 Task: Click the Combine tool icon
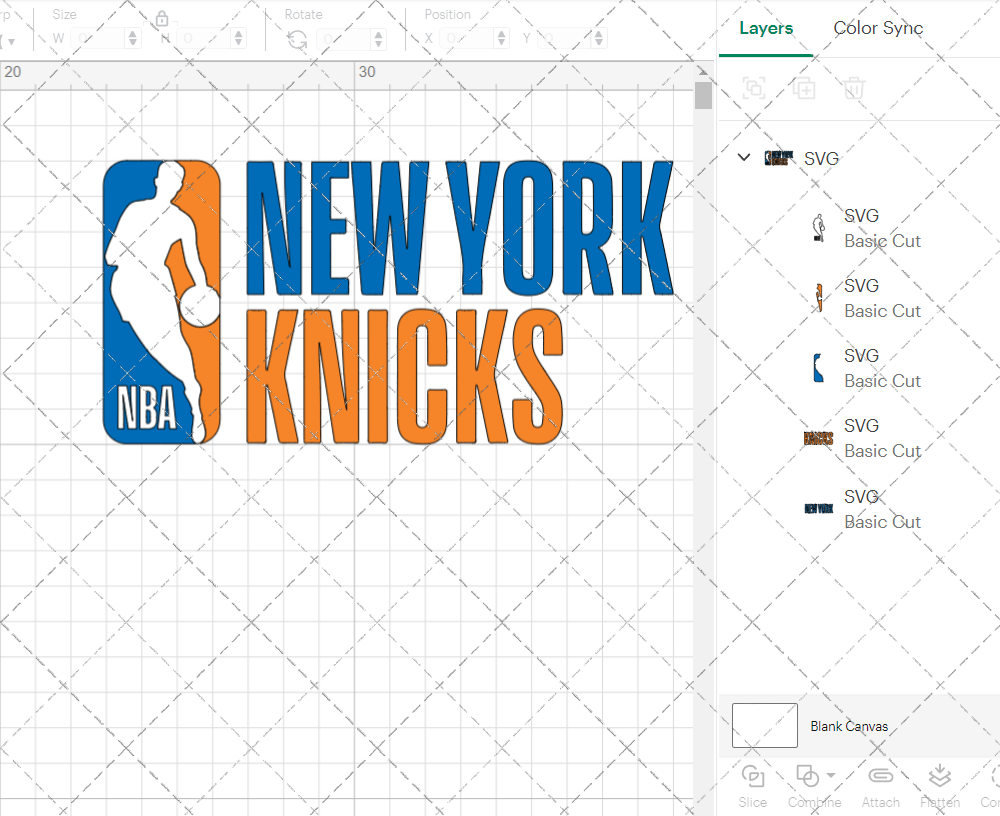click(806, 775)
